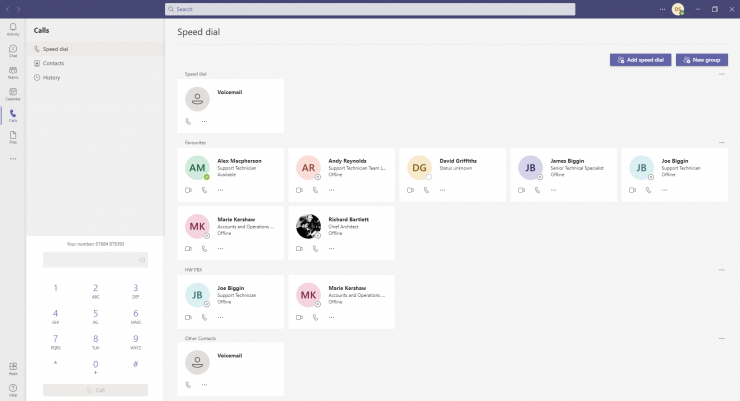
Task: Open more options for Andy Reynolds
Action: click(331, 190)
